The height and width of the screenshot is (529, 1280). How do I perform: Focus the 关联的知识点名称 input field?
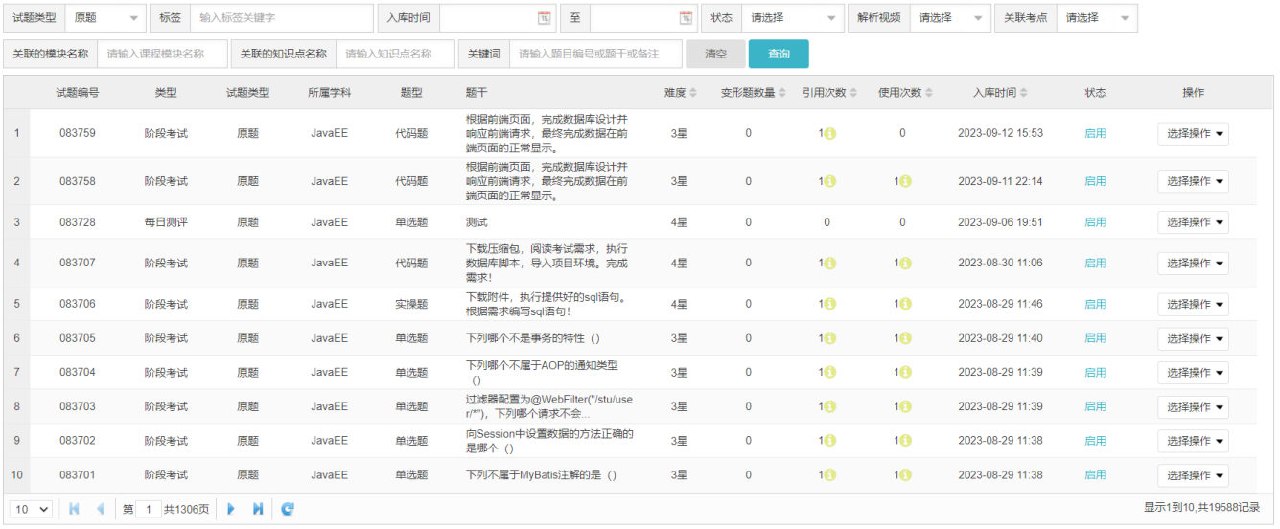395,53
